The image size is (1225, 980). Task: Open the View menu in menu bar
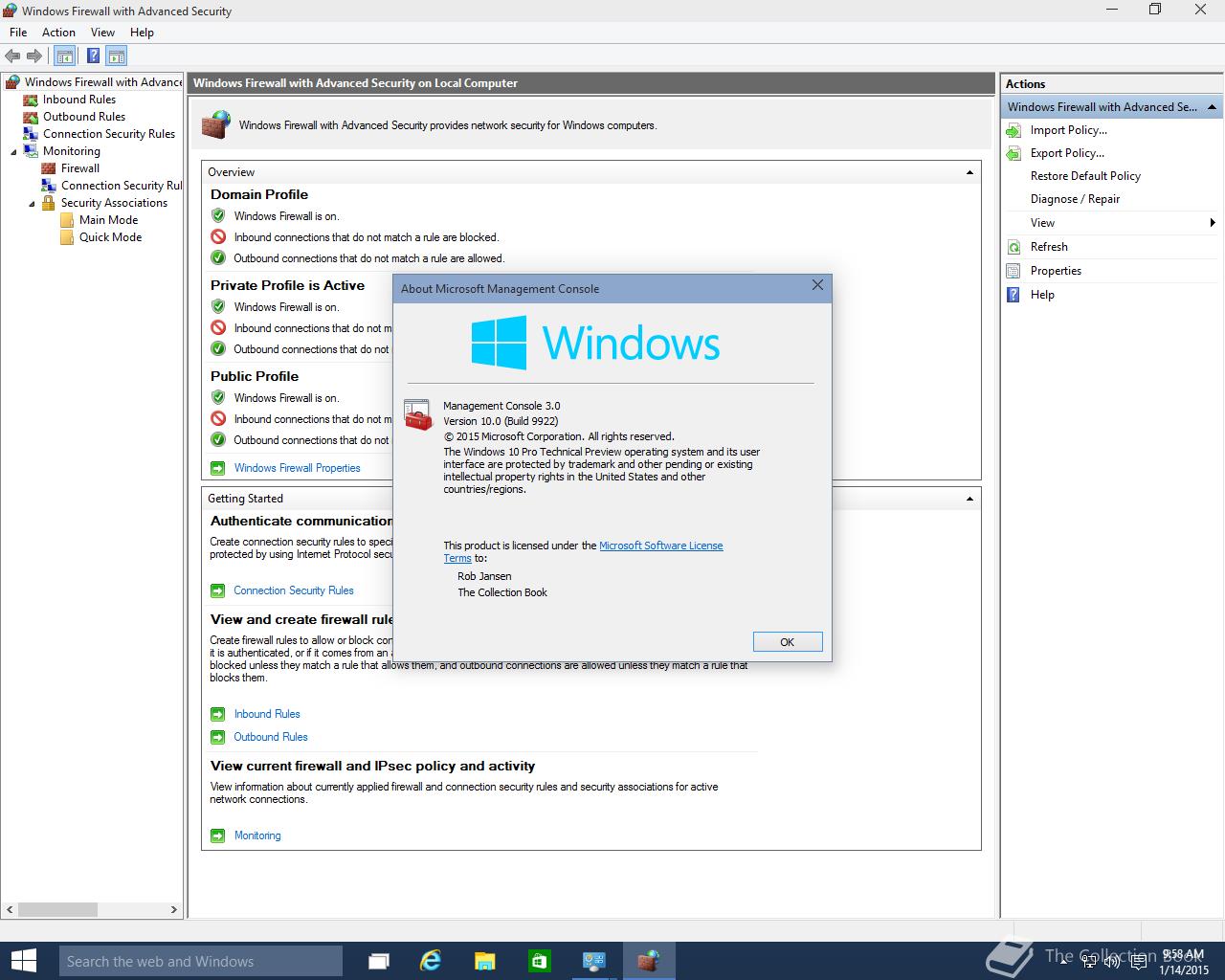tap(102, 33)
